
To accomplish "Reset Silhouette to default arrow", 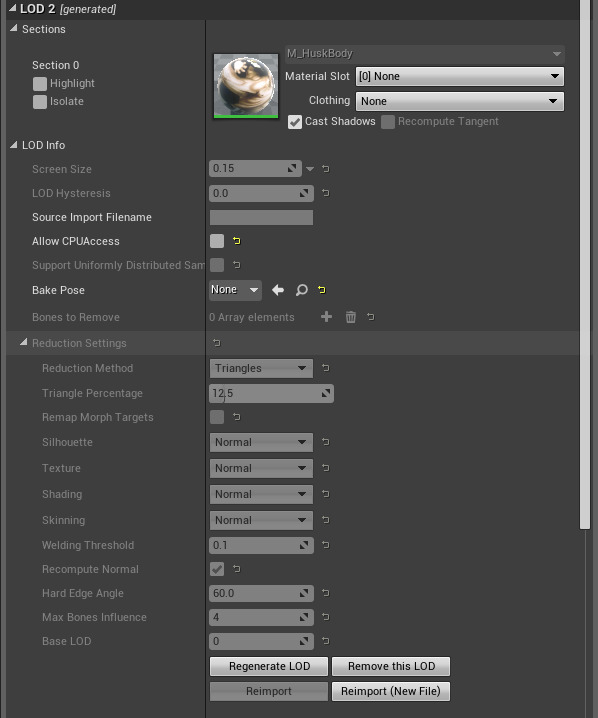I will 326,442.
